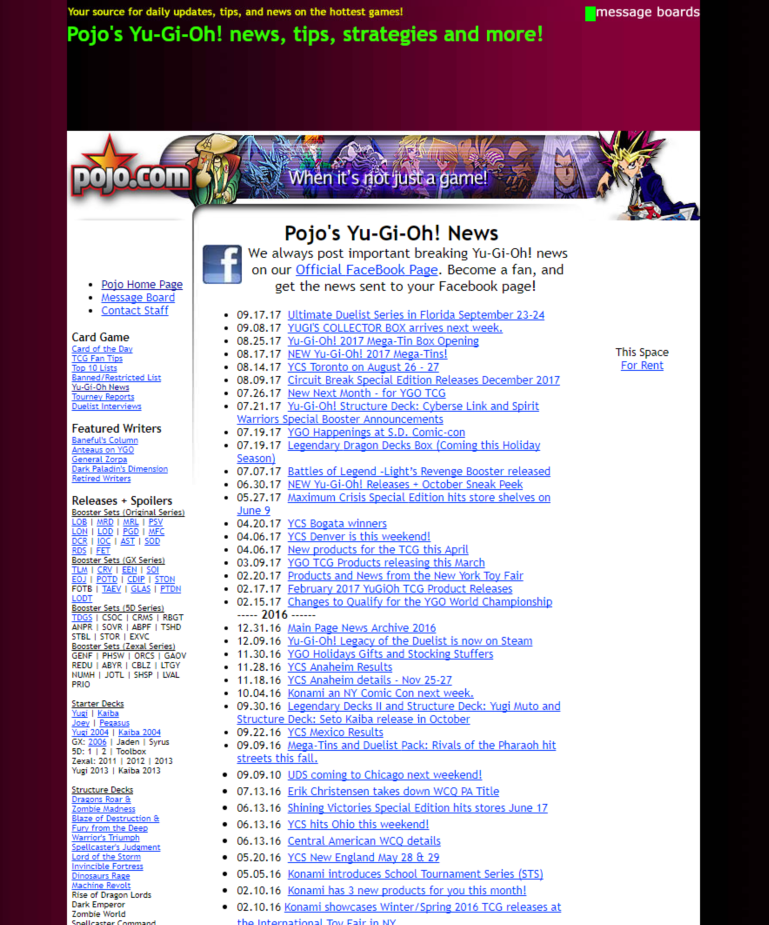This screenshot has height=925, width=769.
Task: Open TCG Fan Tips
Action: point(97,358)
